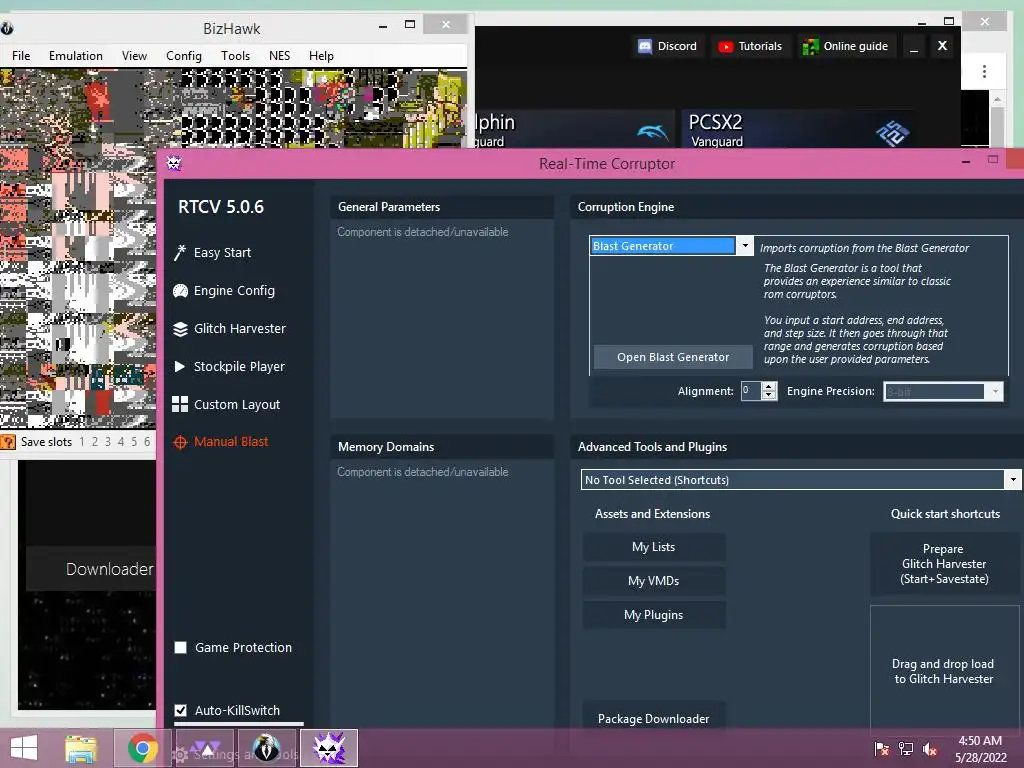Select BizHawk save slot 3
1024x768 pixels.
108,442
